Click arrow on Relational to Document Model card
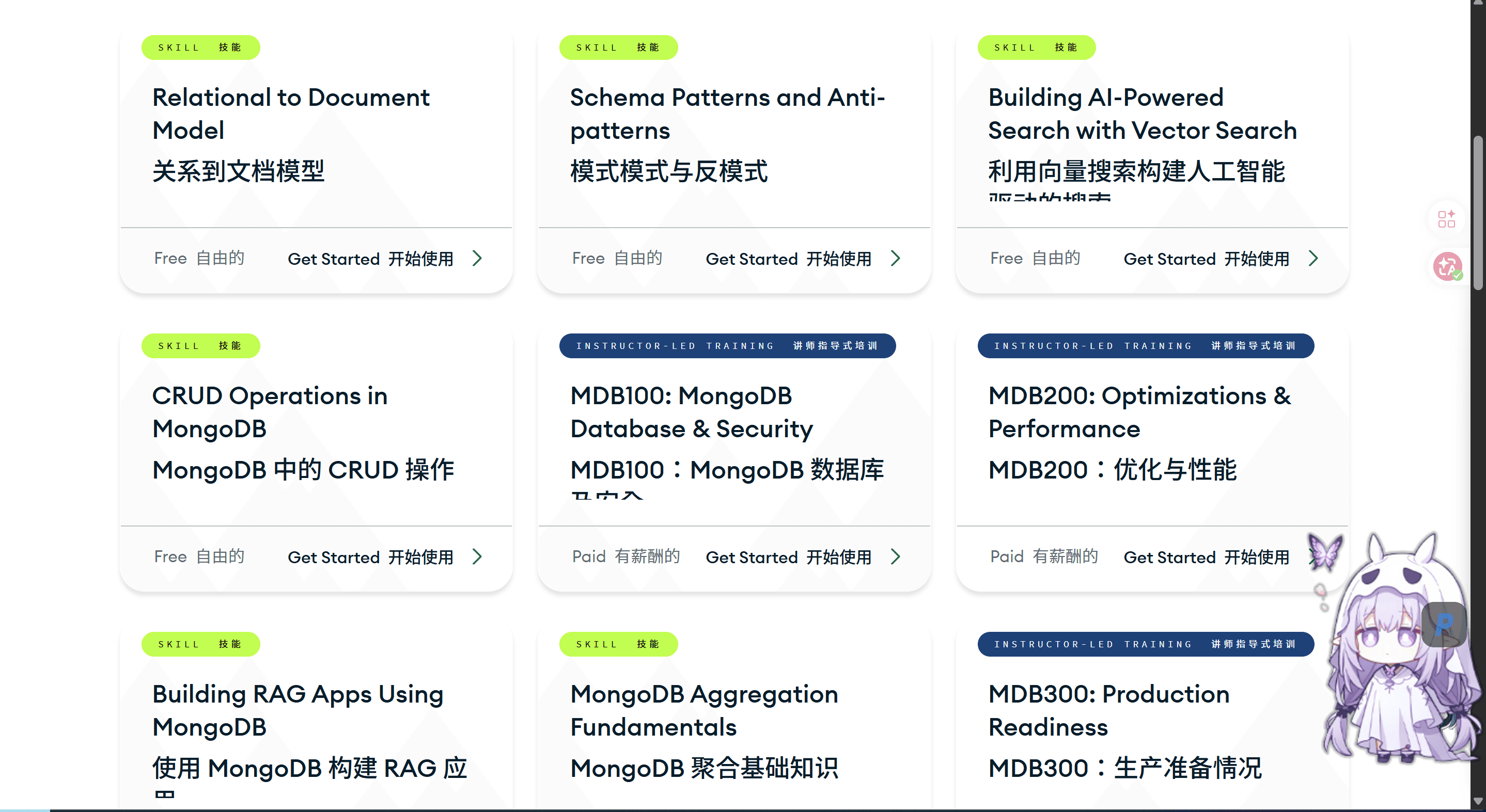This screenshot has width=1486, height=812. [477, 258]
